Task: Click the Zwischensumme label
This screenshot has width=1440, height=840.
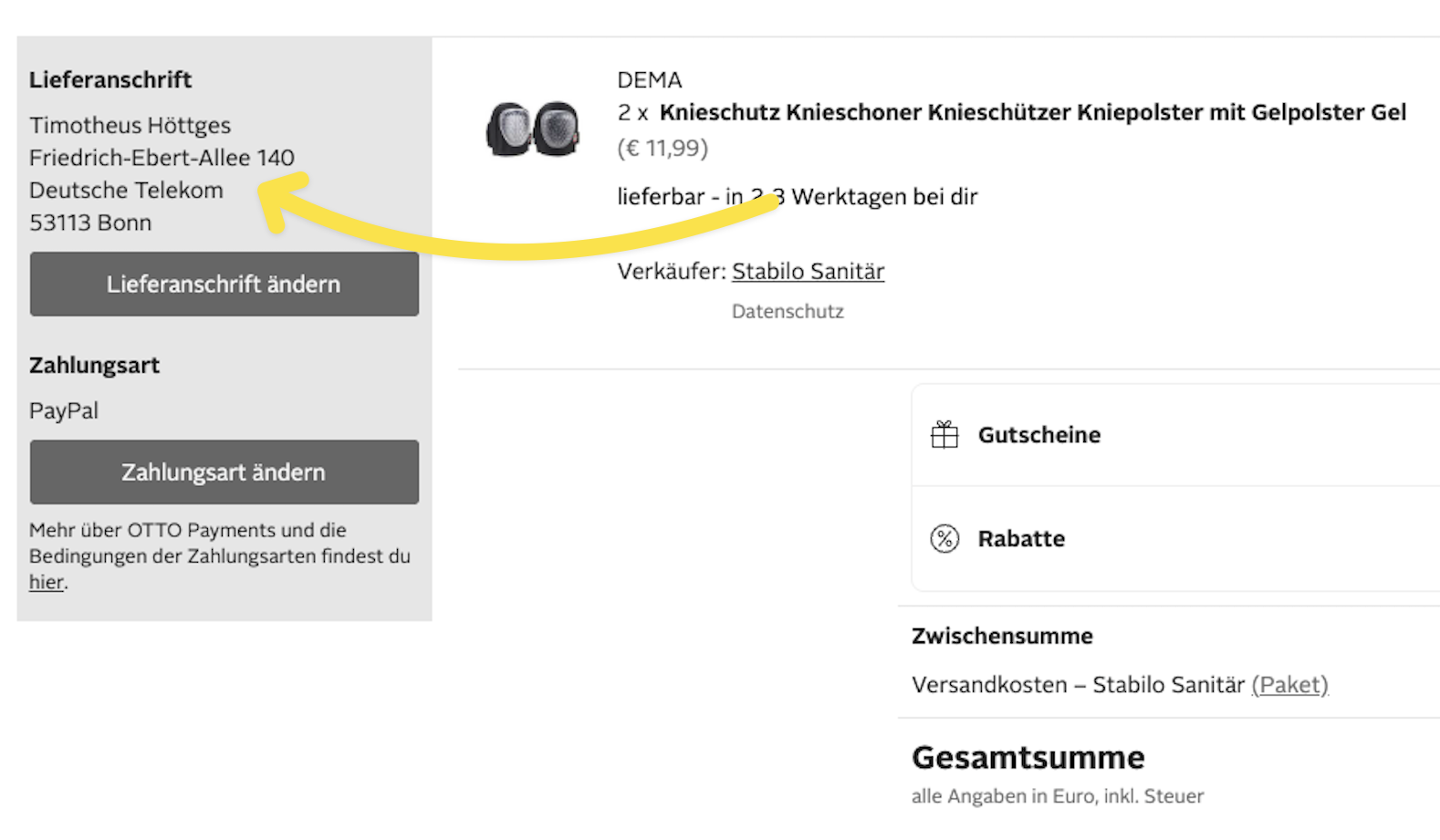Action: (1002, 637)
